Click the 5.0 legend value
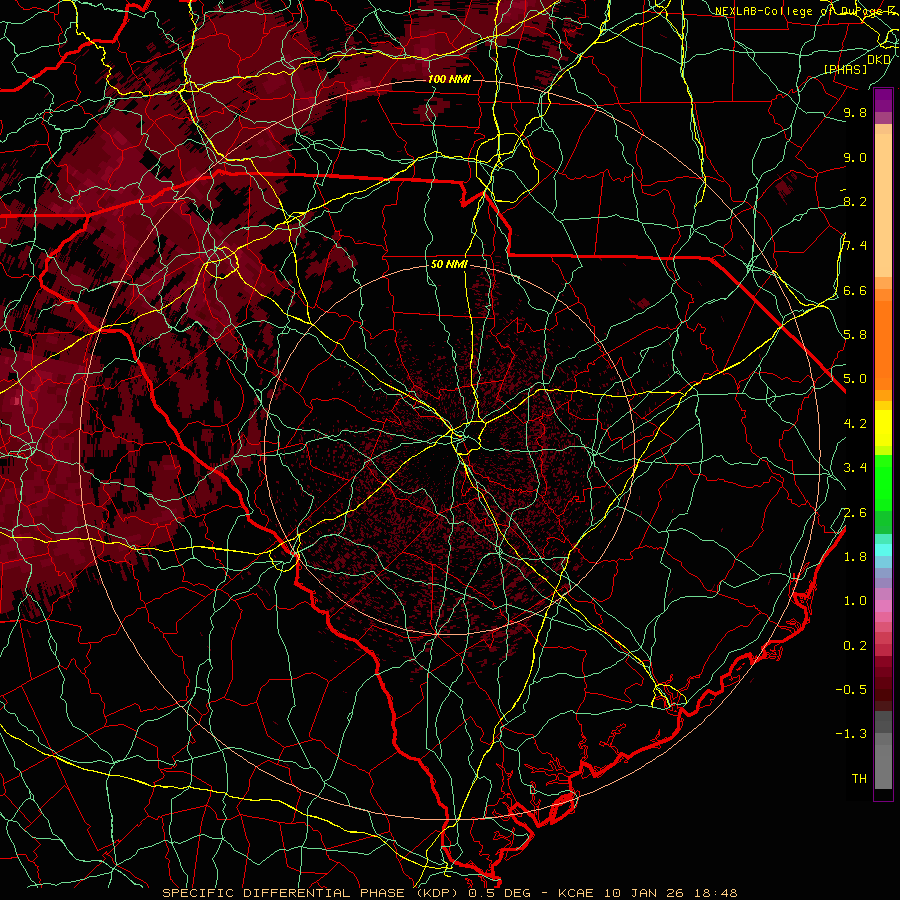The width and height of the screenshot is (900, 900). (x=855, y=379)
